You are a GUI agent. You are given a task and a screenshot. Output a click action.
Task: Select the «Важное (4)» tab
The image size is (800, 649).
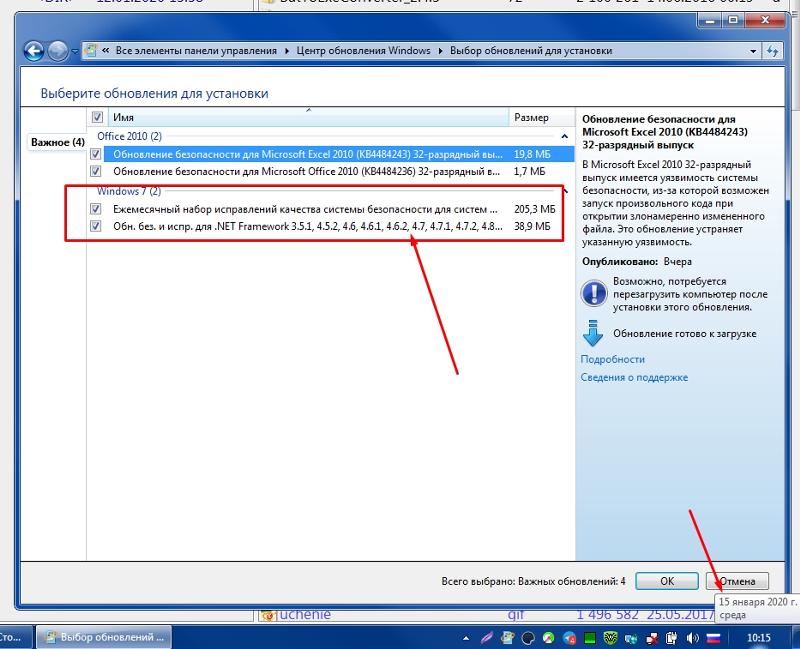tap(57, 142)
